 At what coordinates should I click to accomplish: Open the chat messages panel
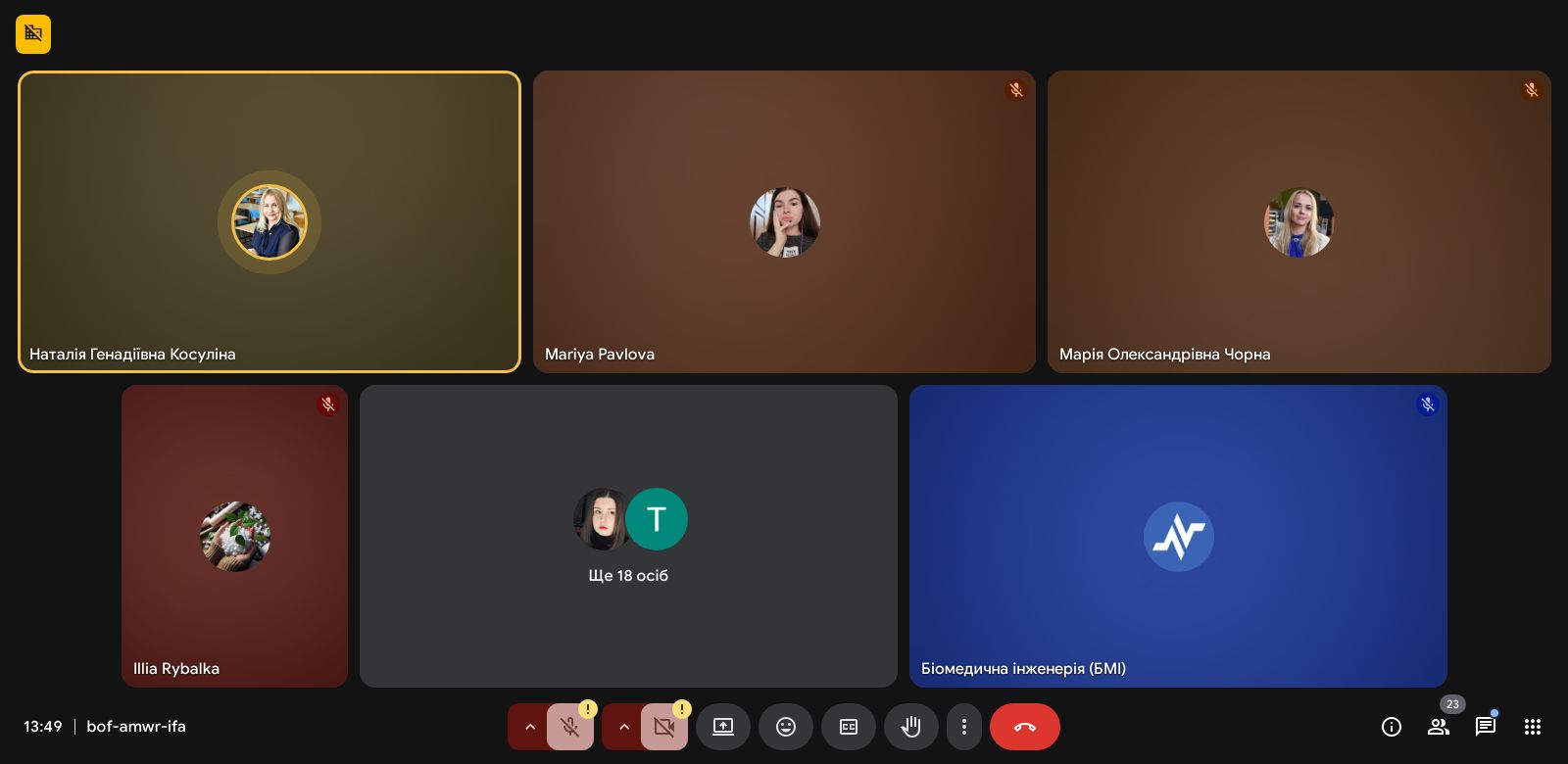1486,727
